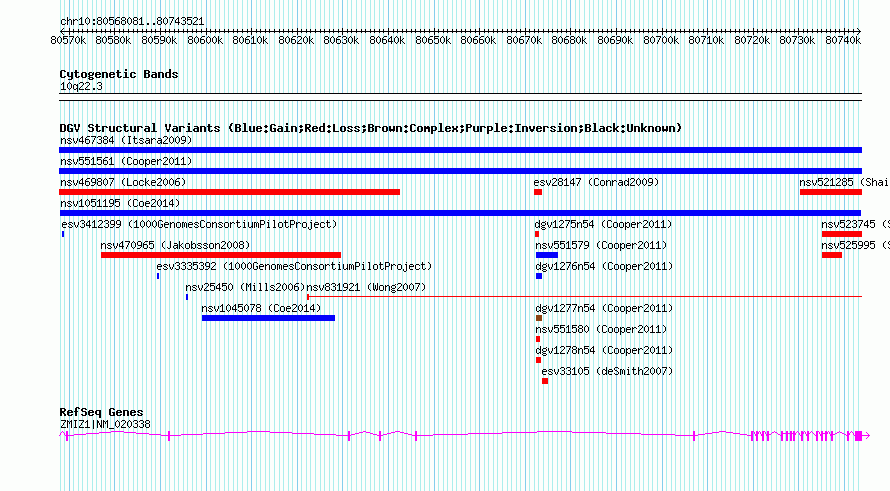
Task: Select the red nsv523745 loss bar
Action: pyautogui.click(x=842, y=234)
